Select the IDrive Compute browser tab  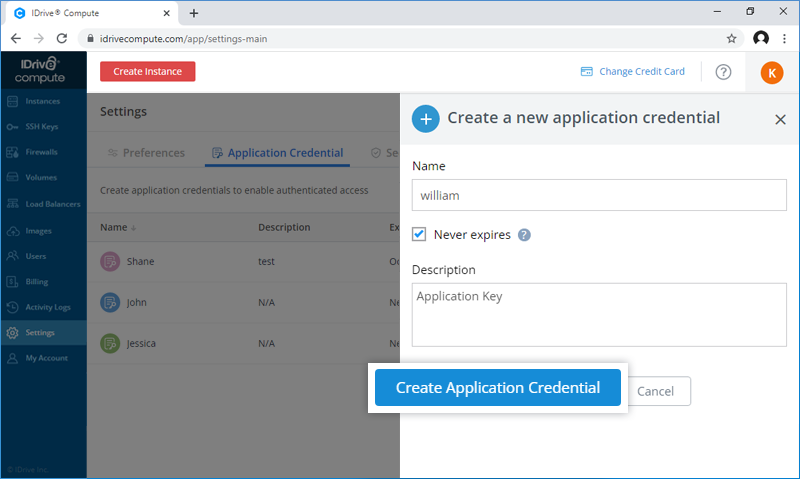(x=92, y=13)
